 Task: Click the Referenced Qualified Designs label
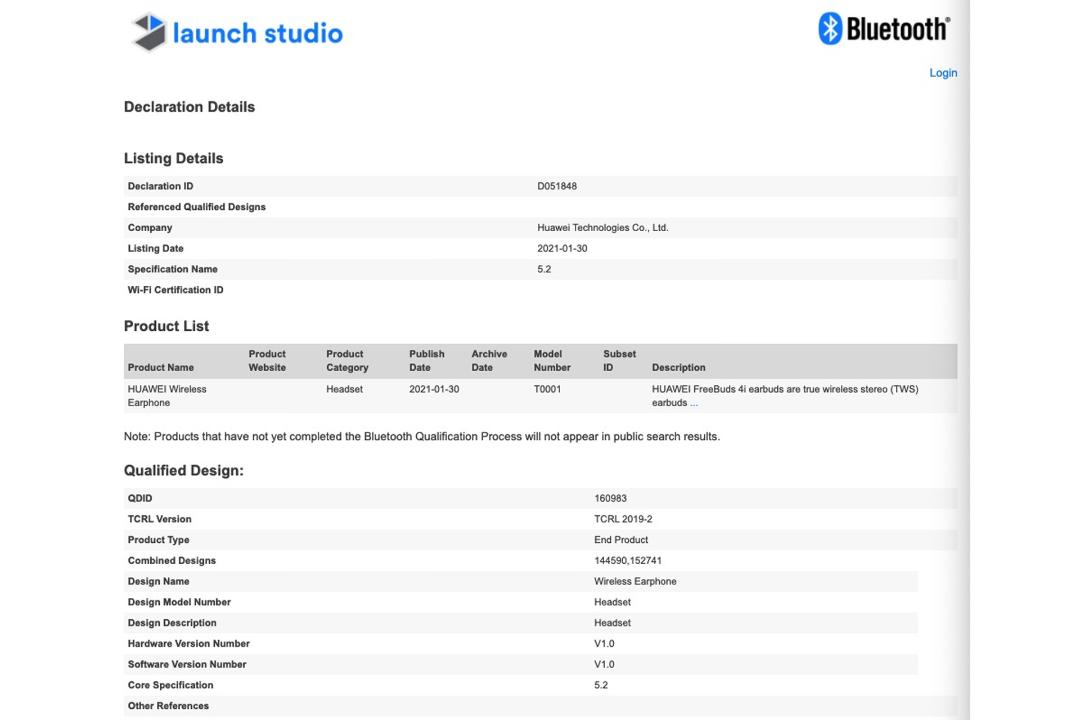click(196, 207)
